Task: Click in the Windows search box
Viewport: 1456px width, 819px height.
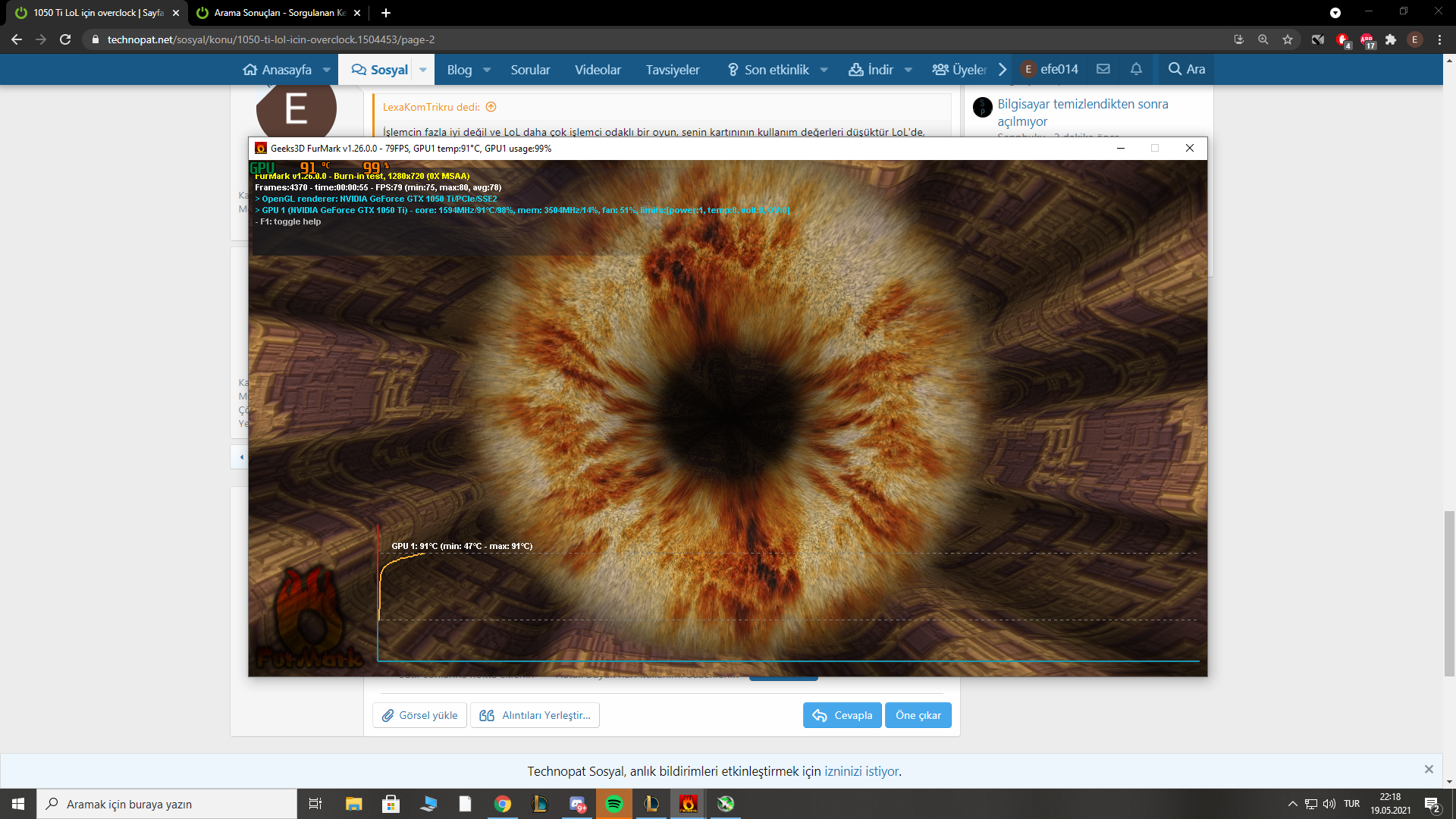Action: [x=167, y=804]
